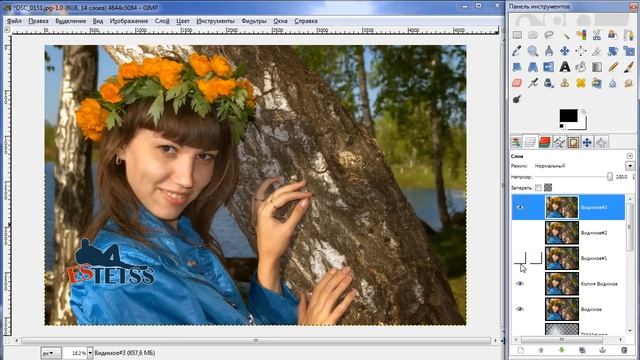Select the Shear tool

(x=517, y=67)
